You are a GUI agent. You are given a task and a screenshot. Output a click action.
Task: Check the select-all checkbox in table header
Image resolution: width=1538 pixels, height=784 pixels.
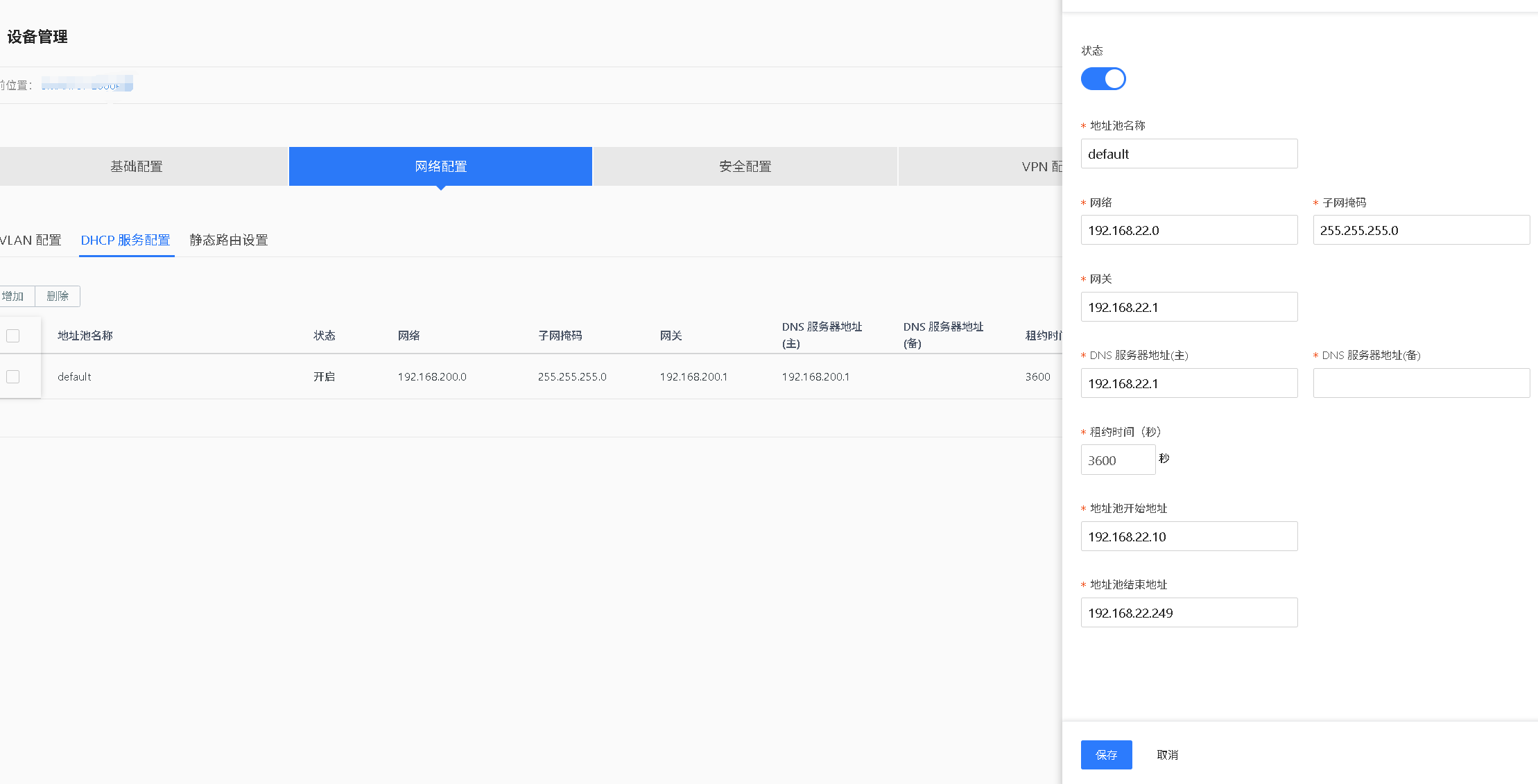pyautogui.click(x=13, y=336)
